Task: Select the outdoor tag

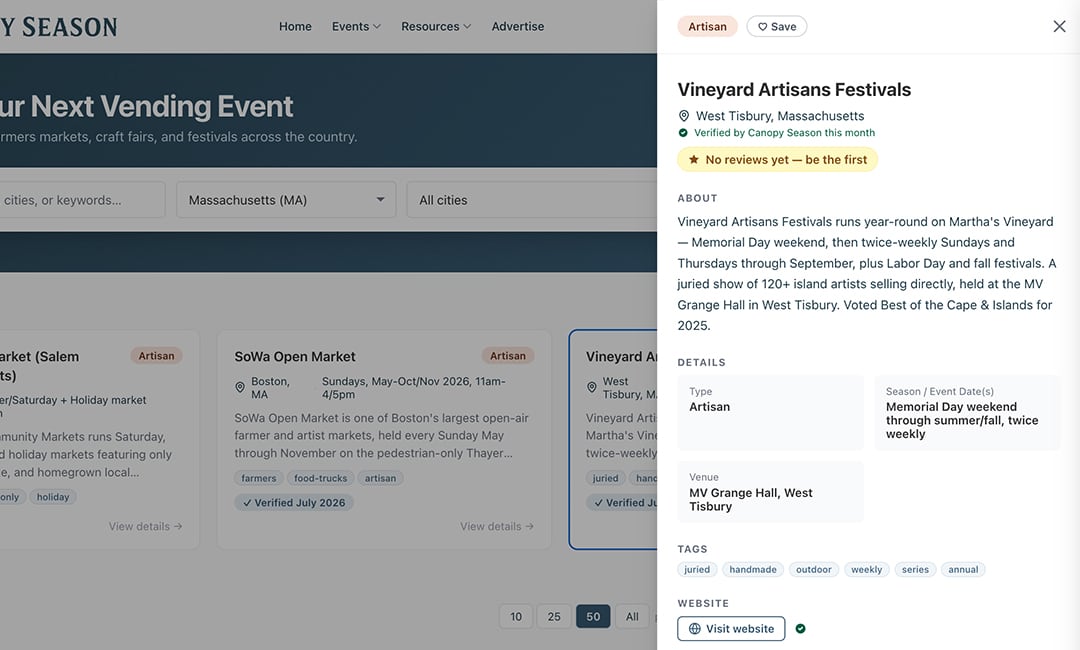Action: (x=813, y=569)
